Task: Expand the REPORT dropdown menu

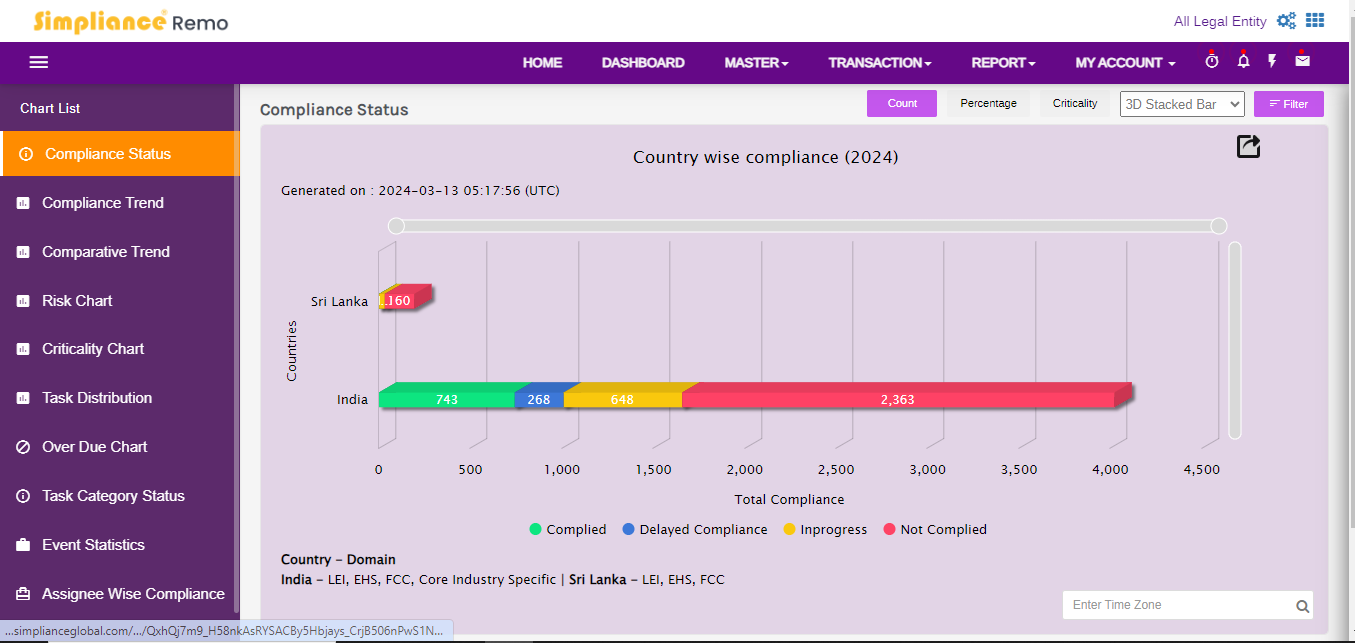Action: click(x=1003, y=63)
